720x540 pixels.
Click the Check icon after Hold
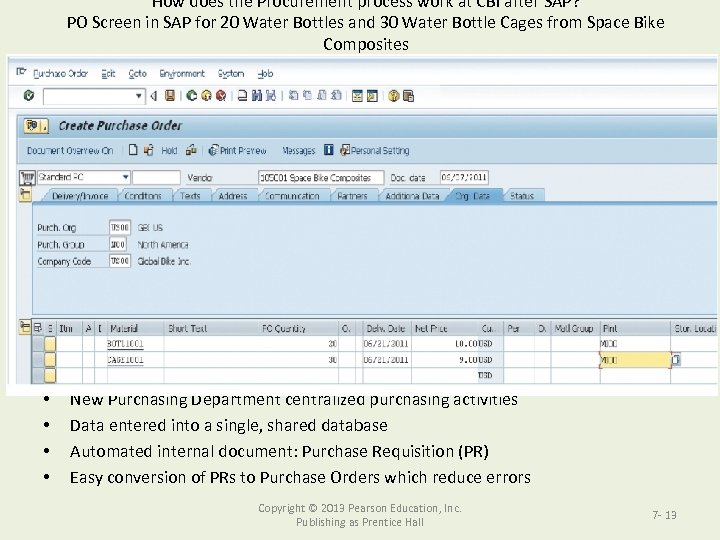click(191, 150)
